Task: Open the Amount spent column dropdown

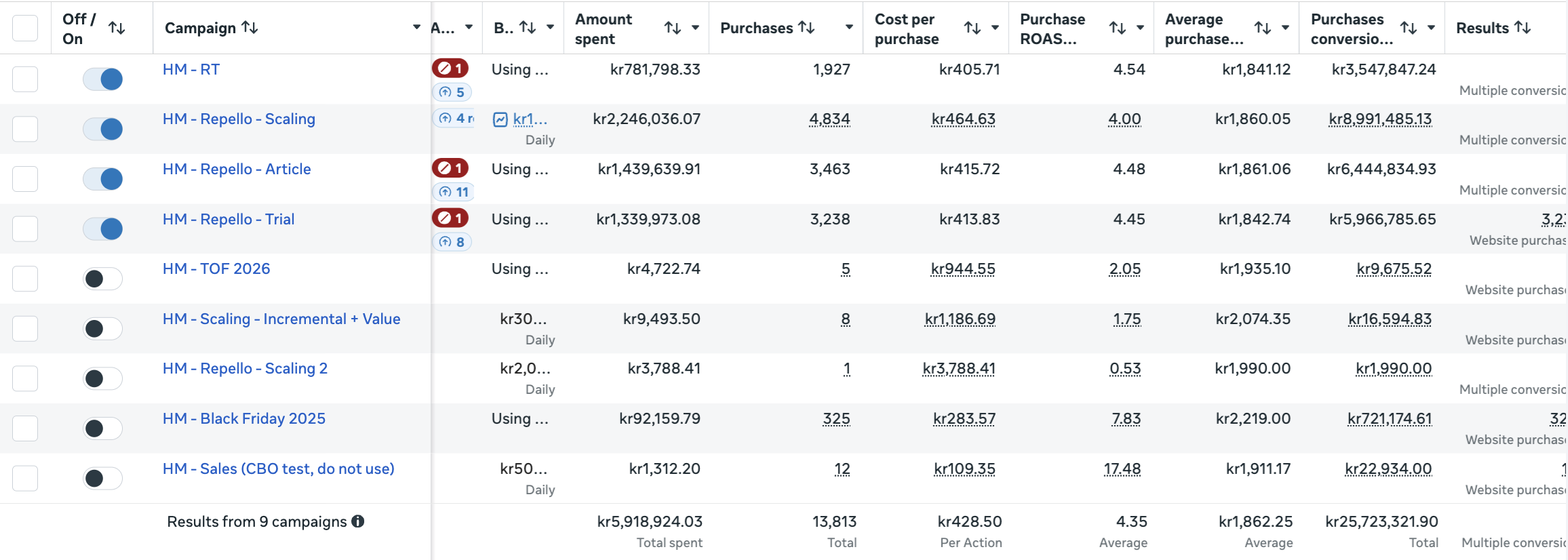Action: [x=695, y=28]
